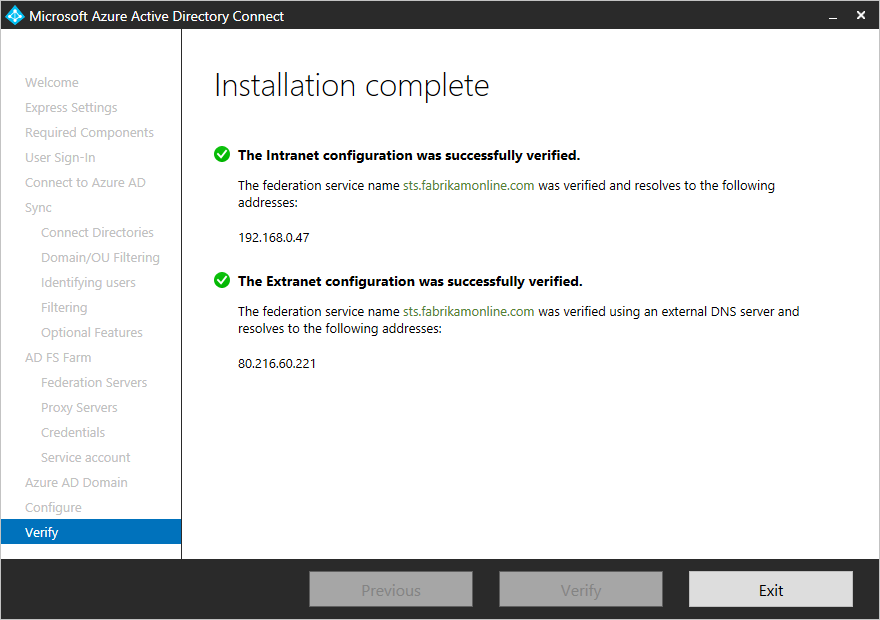The height and width of the screenshot is (620, 880).
Task: Click the Azure AD Connect logo icon
Action: [x=15, y=15]
